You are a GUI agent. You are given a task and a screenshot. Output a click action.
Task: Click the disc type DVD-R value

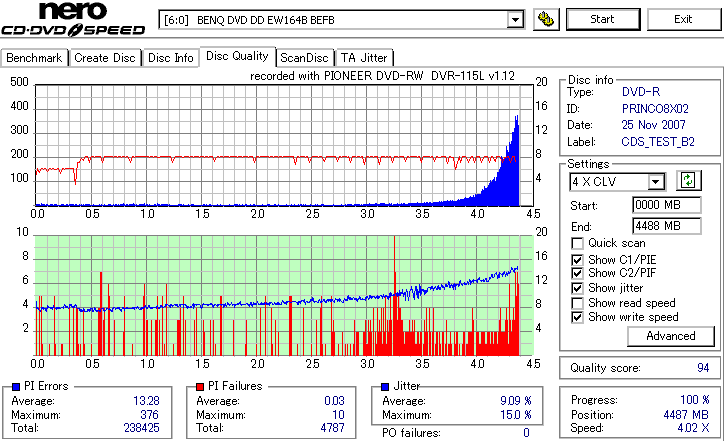pos(641,92)
